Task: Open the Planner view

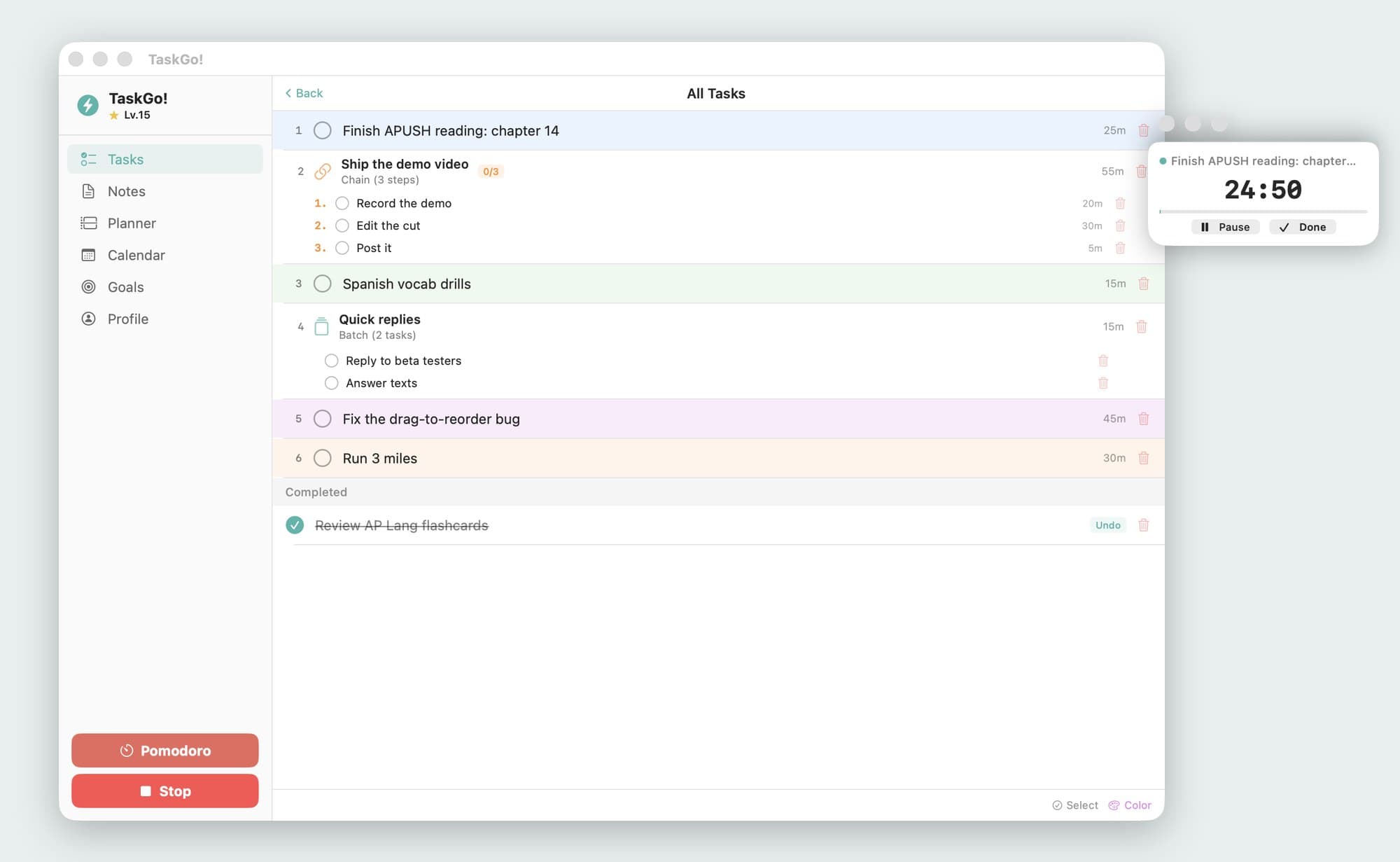Action: click(x=165, y=223)
